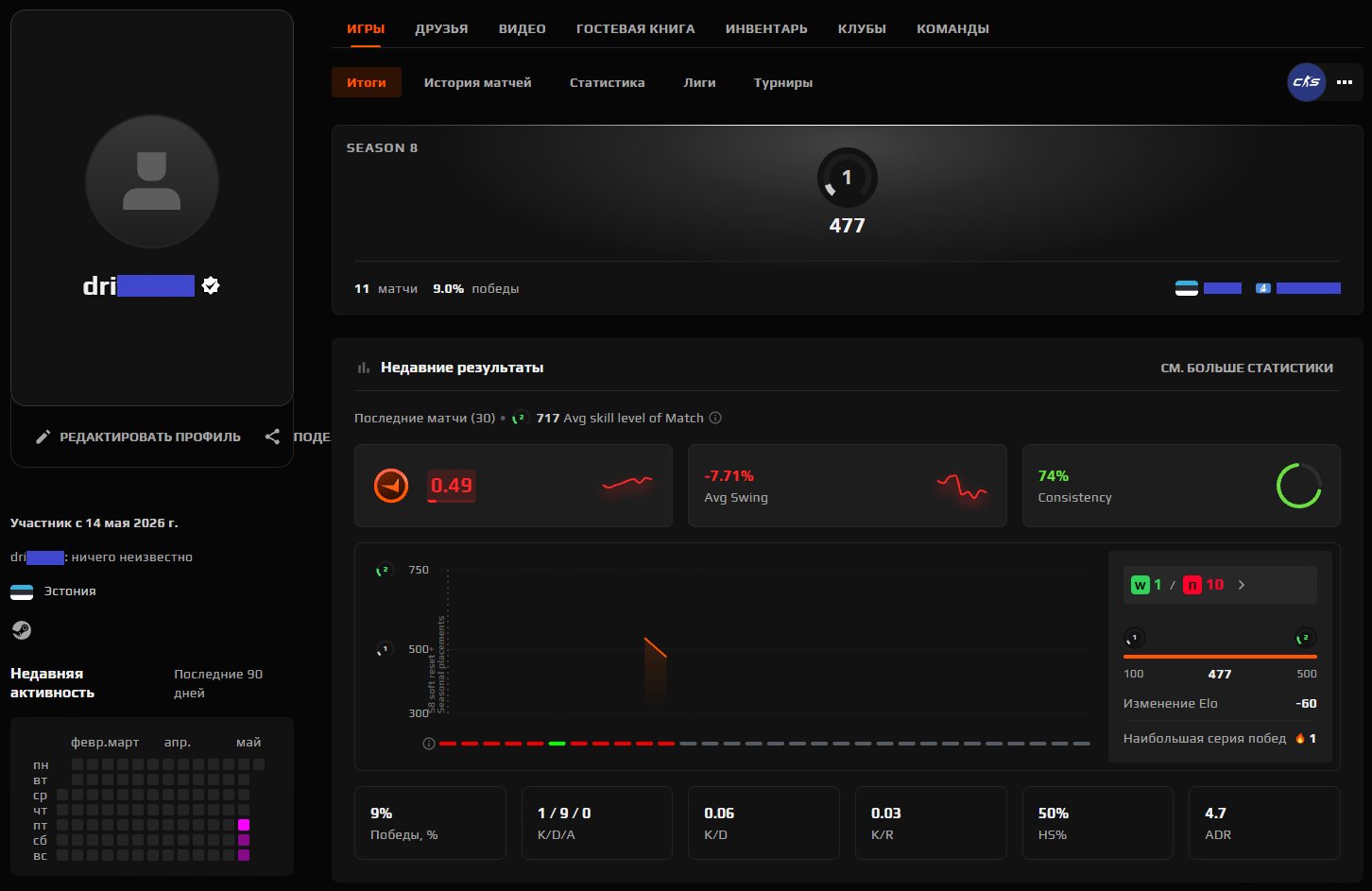This screenshot has height=891, width=1372.
Task: Open the Avg Swing card
Action: [848, 486]
